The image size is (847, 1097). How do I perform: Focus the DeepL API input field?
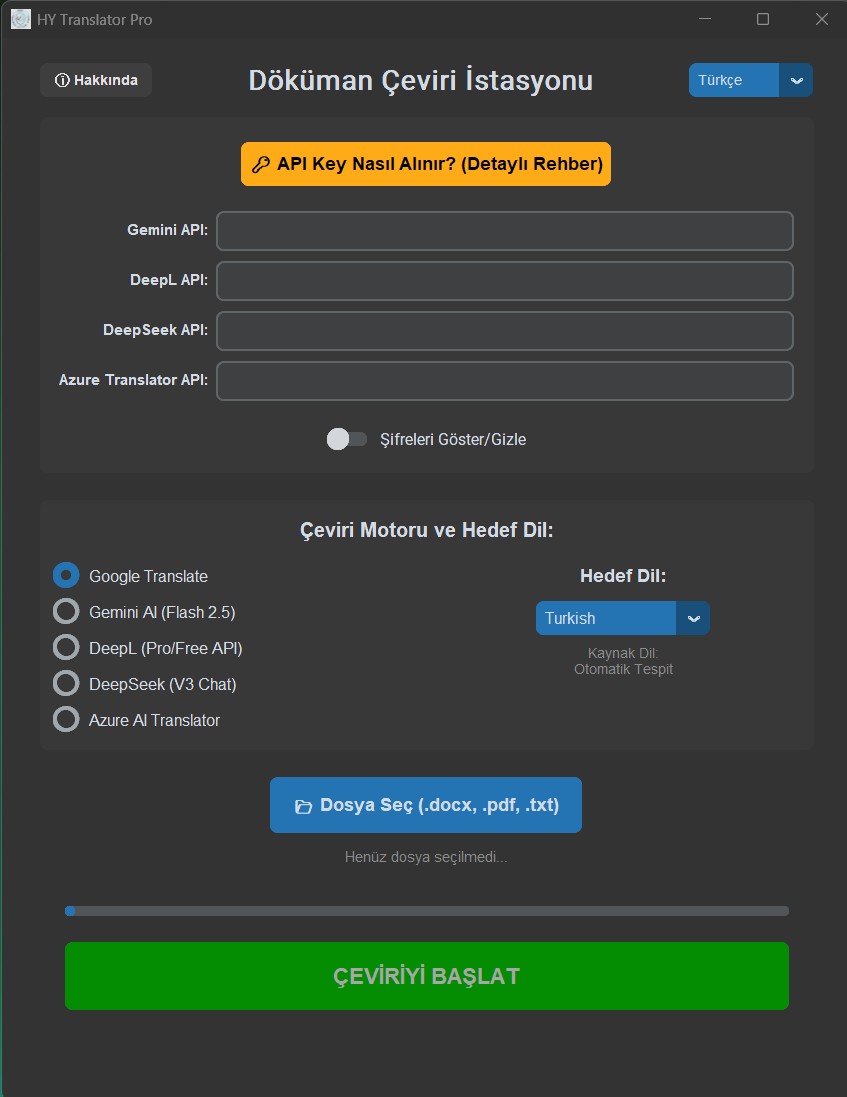pos(505,281)
